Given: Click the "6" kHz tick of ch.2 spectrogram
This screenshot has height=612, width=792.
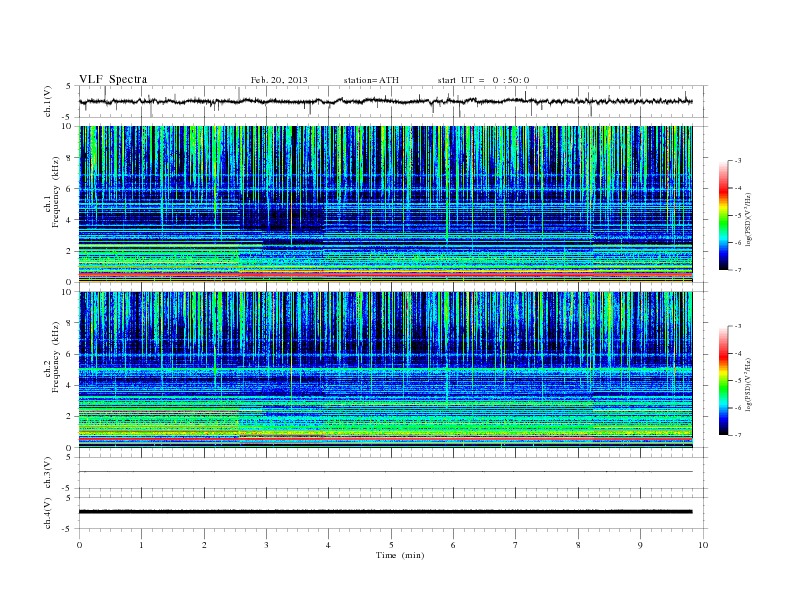Looking at the screenshot, I should tap(69, 354).
